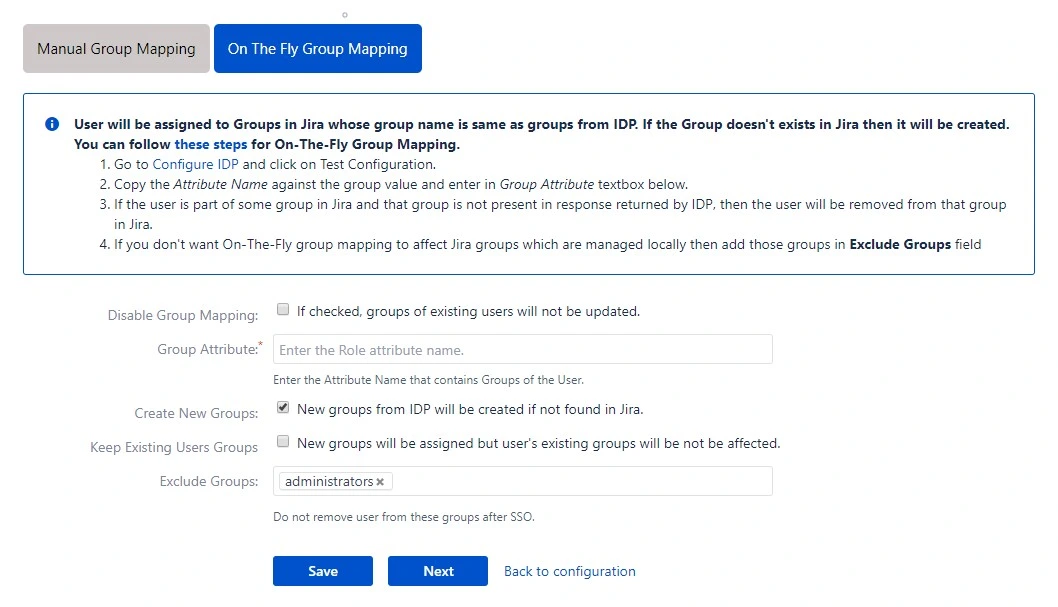Click 'Exclude Groups:' field label

[x=209, y=481]
